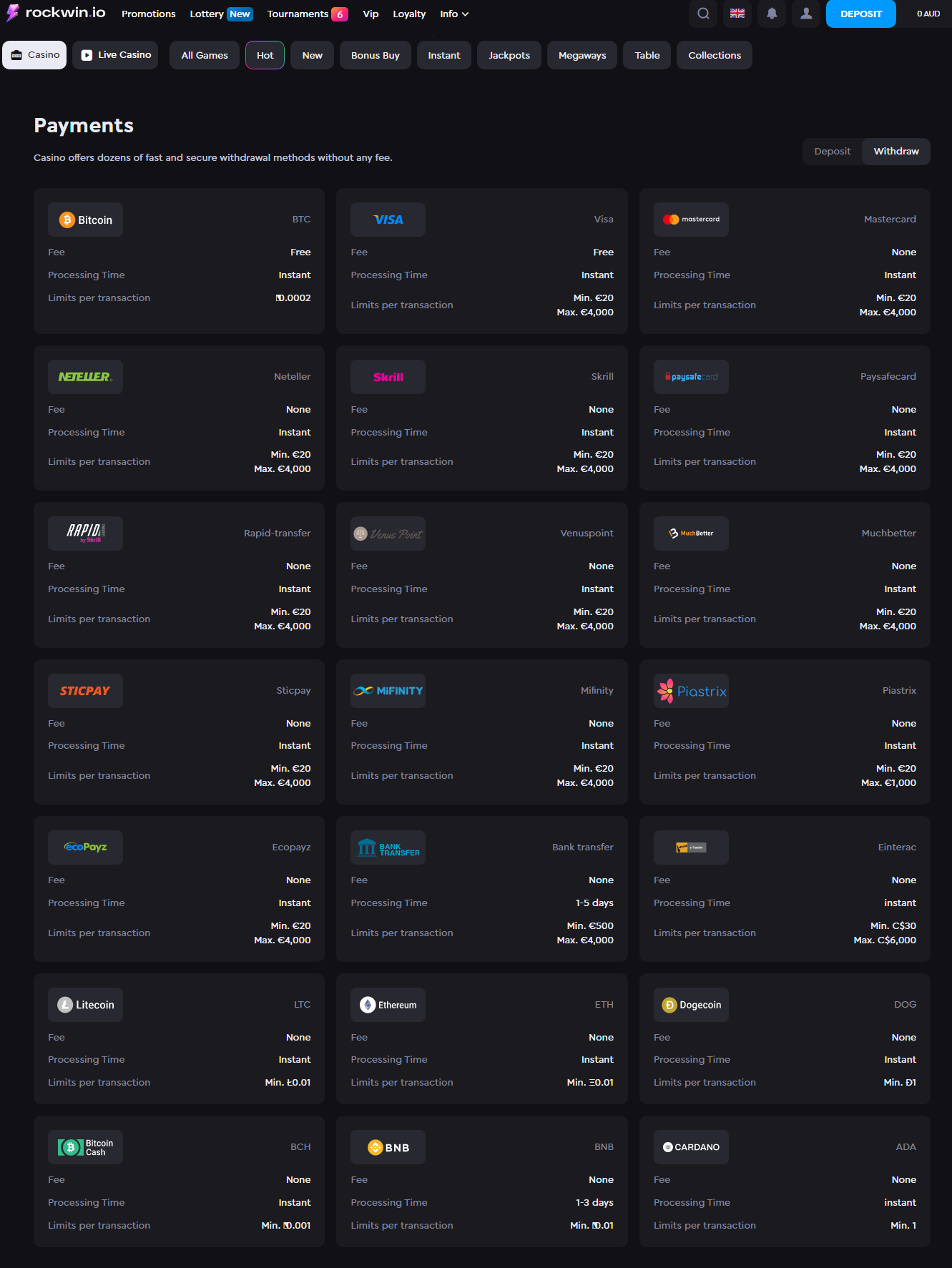
Task: Switch to the Deposit tab
Action: point(833,152)
